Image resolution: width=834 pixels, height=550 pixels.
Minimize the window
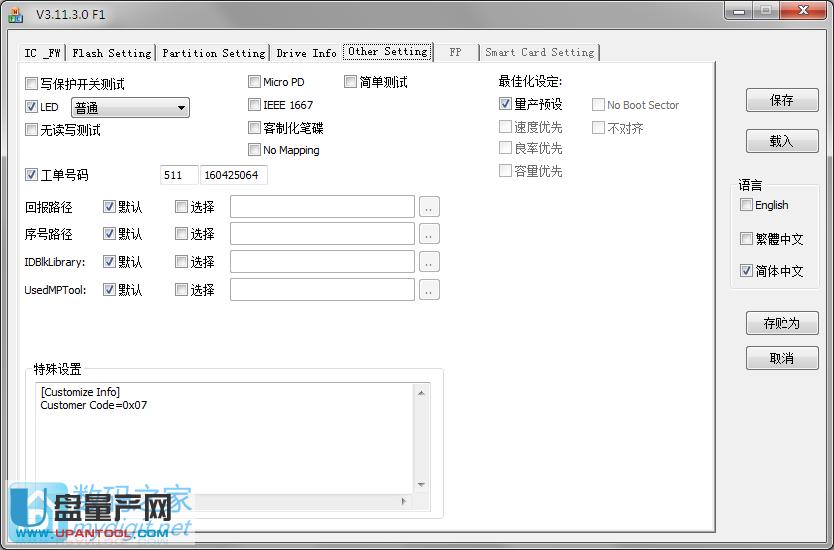pos(739,11)
